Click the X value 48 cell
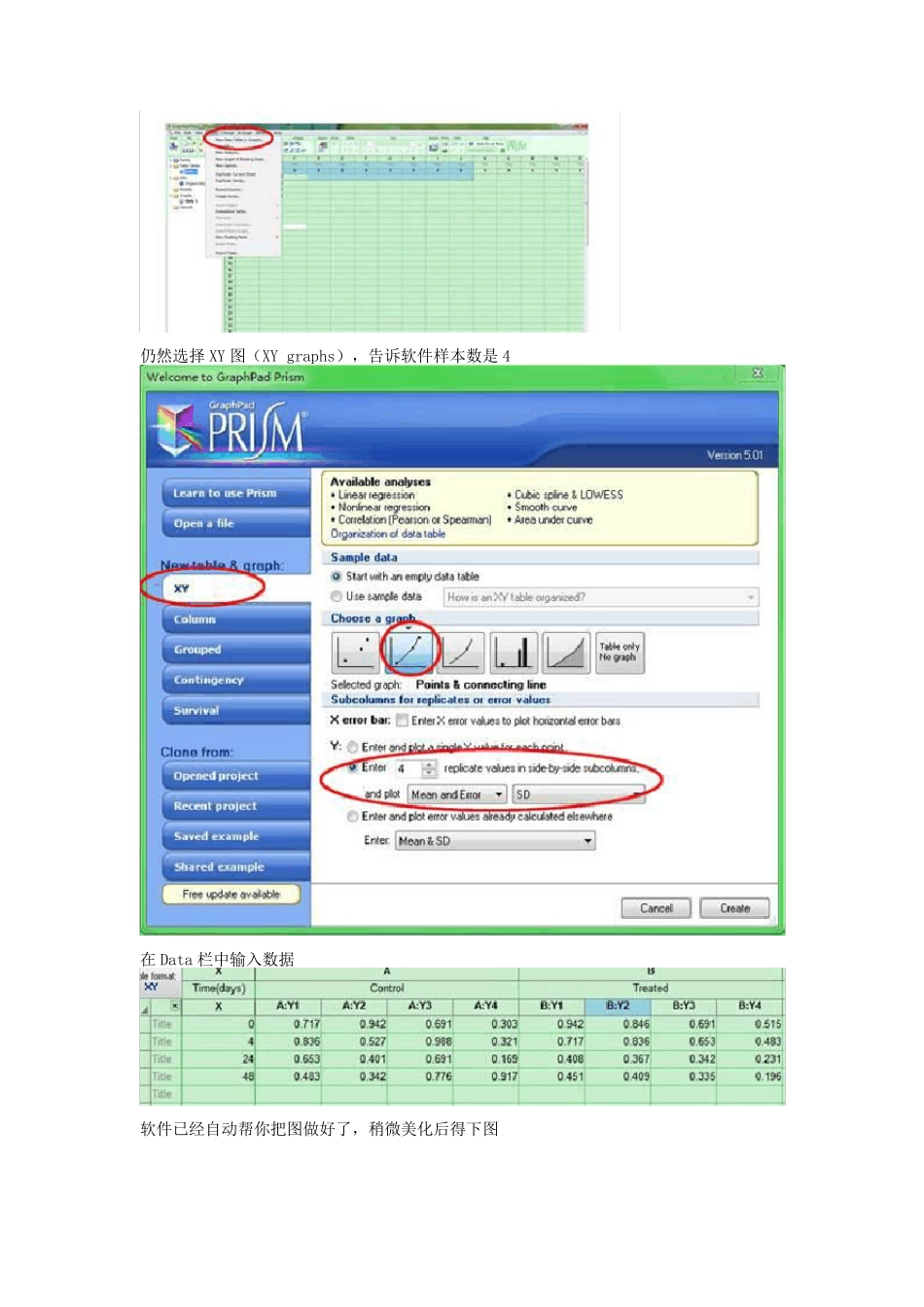Image resolution: width=924 pixels, height=1307 pixels. 219,1077
